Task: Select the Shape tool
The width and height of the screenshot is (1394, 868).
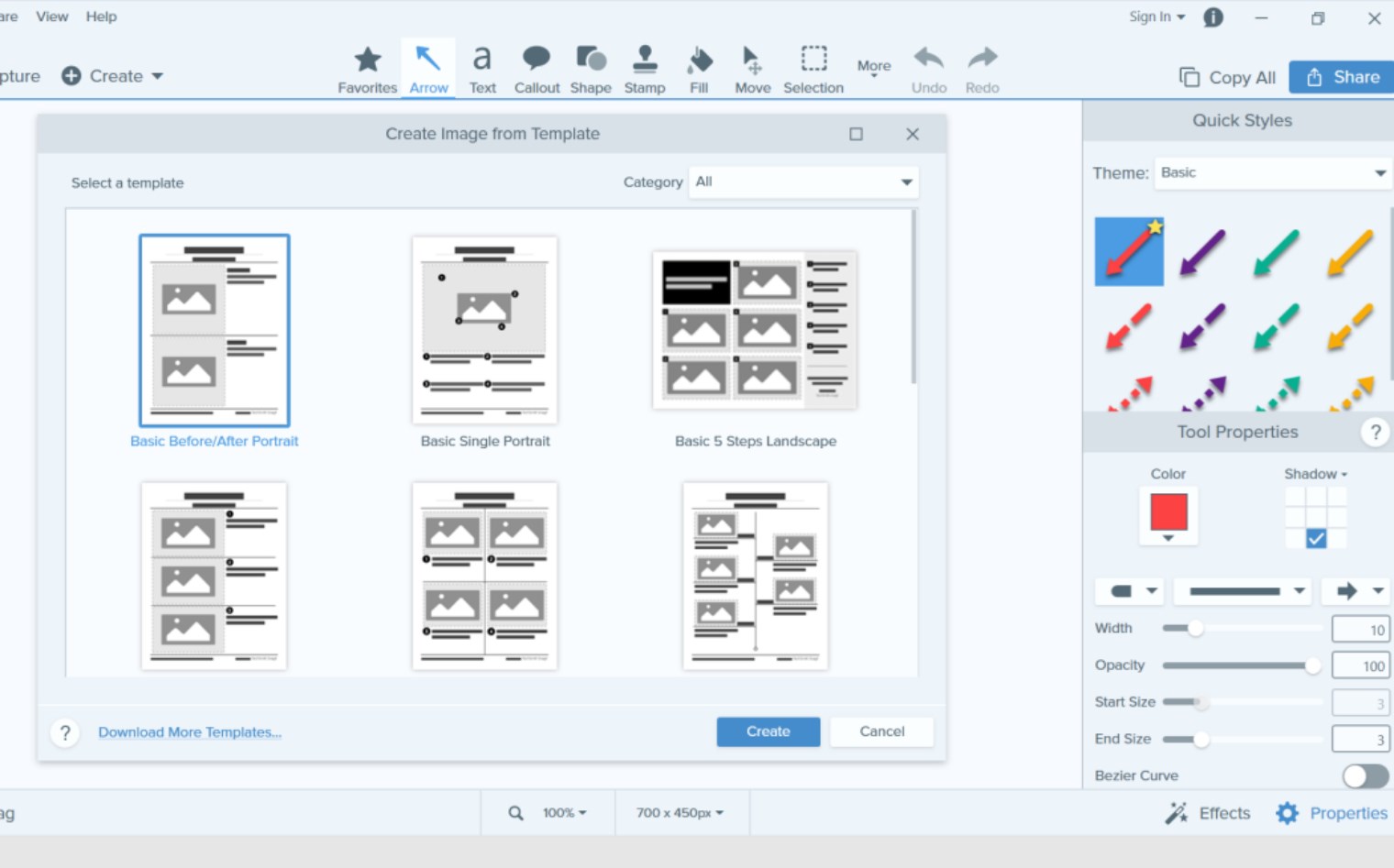Action: (x=590, y=68)
